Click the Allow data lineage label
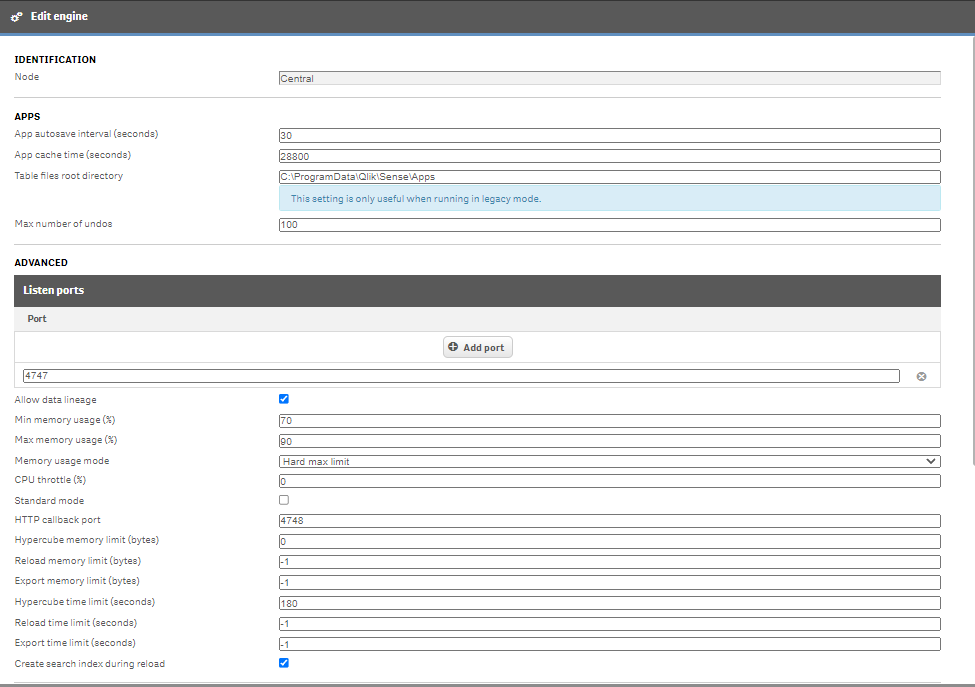The image size is (975, 687). click(55, 400)
